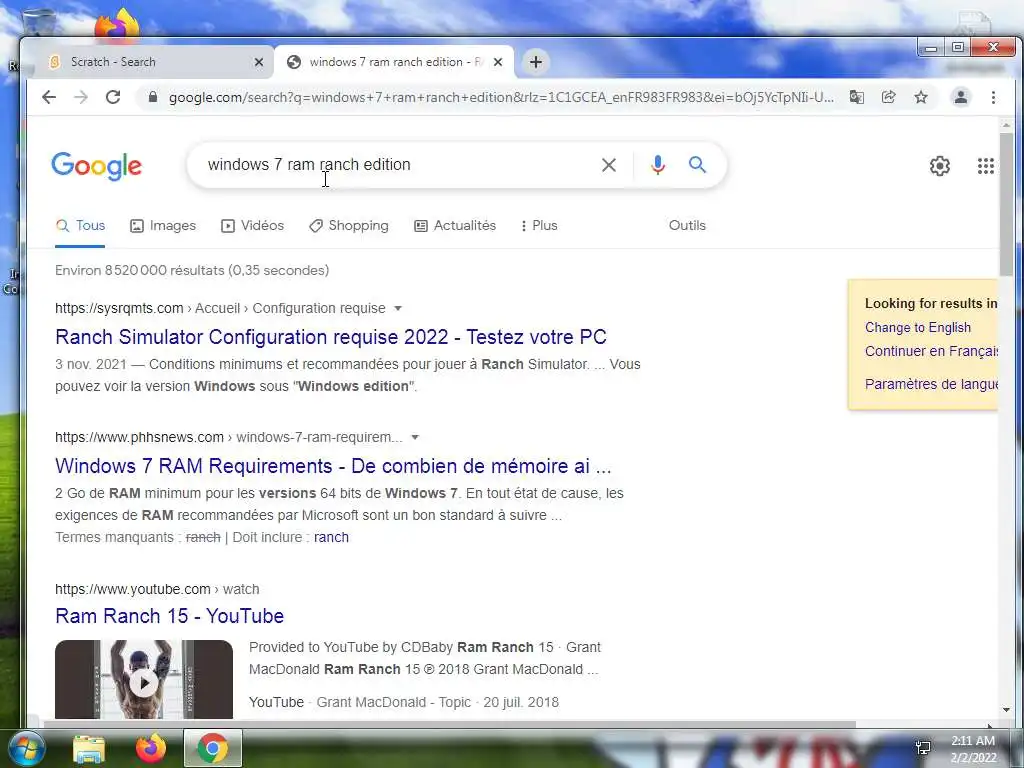Open Google settings gear

[x=940, y=166]
